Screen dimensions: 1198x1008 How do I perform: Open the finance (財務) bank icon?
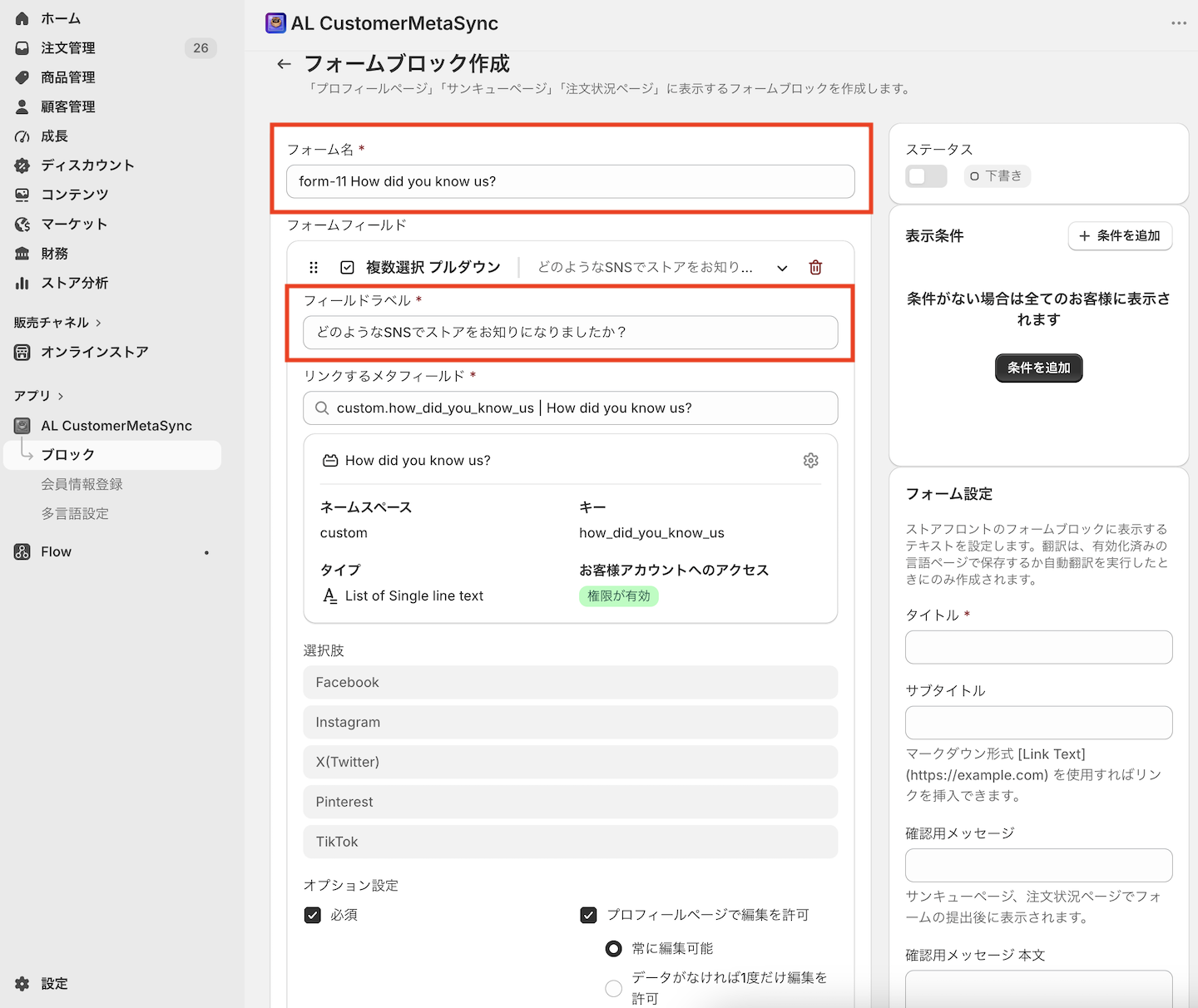[x=22, y=254]
